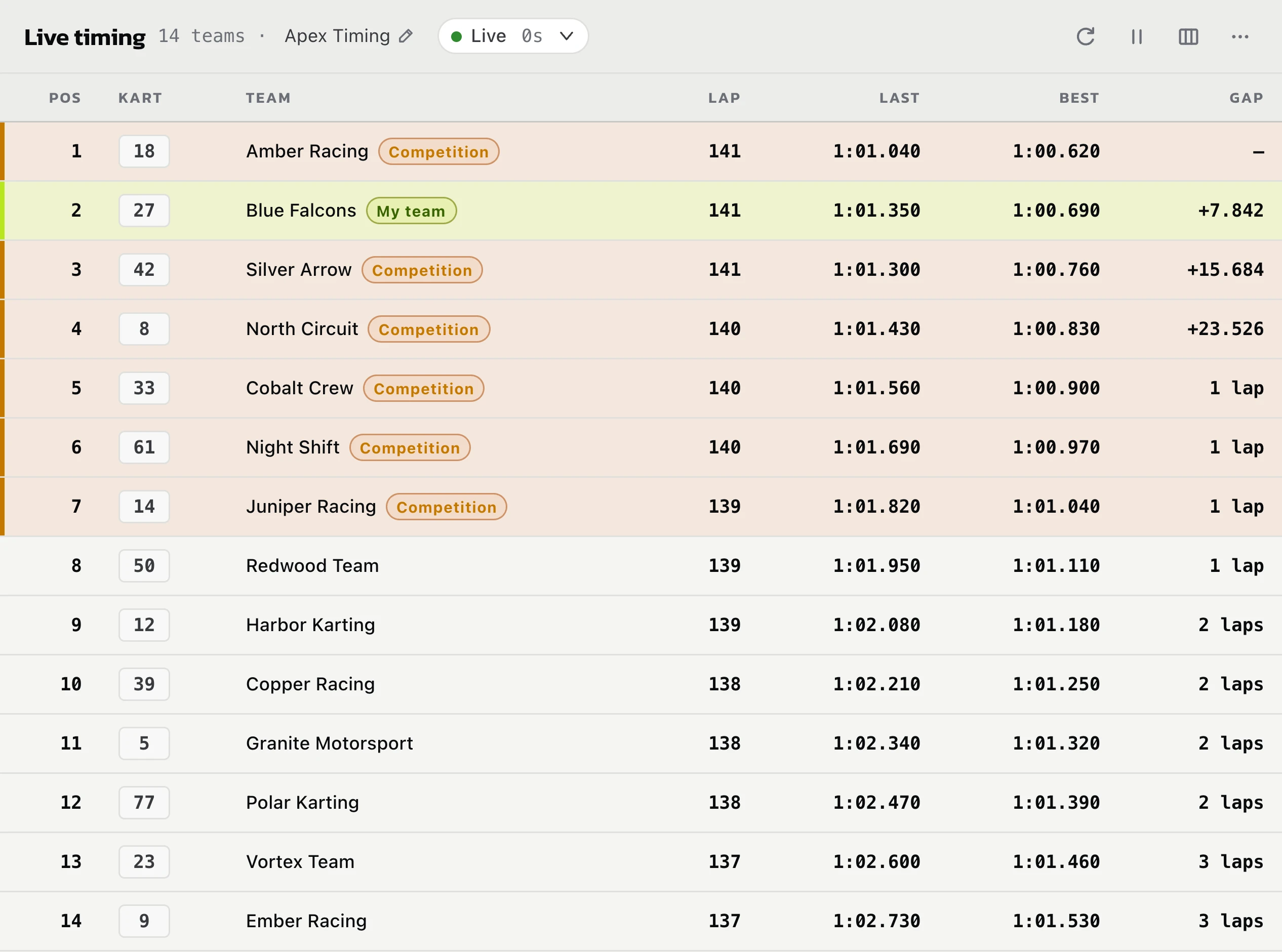Sort by the LAST column header
1282x952 pixels.
tap(899, 98)
